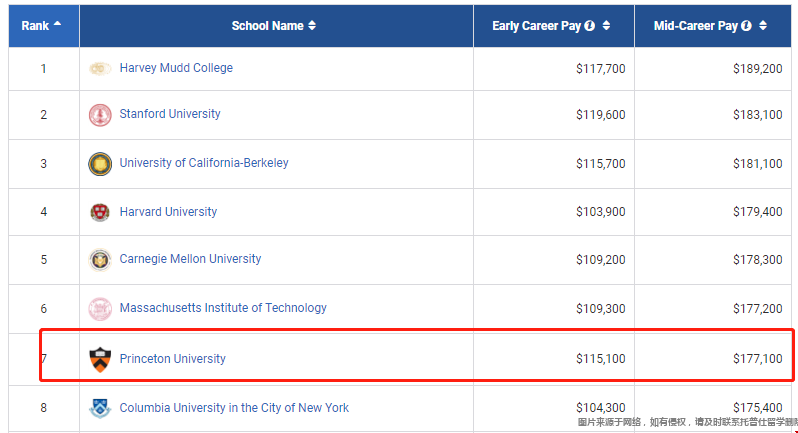Open the Stanford University link
Viewport: 798px width, 433px height.
pos(170,114)
